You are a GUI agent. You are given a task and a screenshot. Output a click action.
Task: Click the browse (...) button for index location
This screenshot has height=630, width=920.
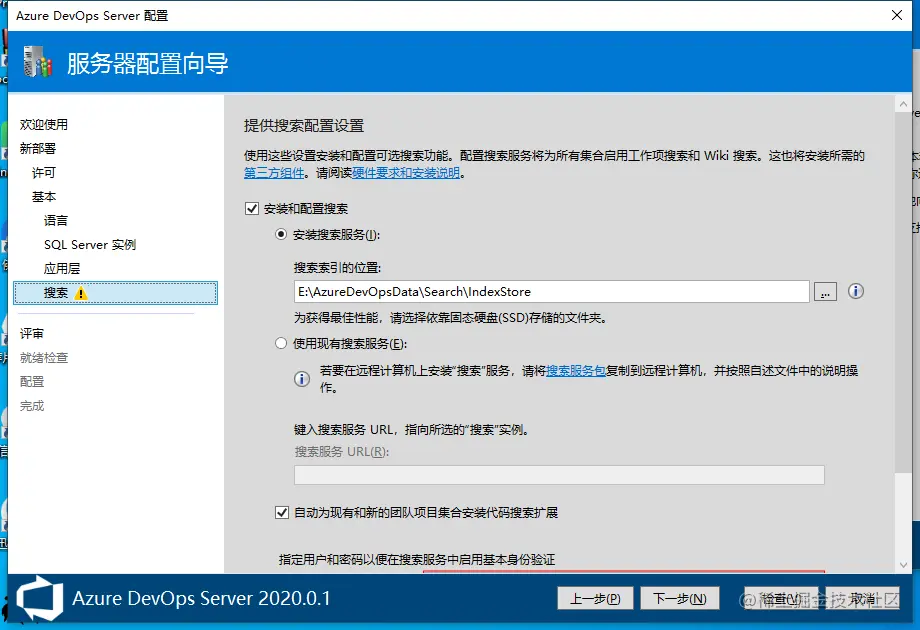click(x=825, y=292)
